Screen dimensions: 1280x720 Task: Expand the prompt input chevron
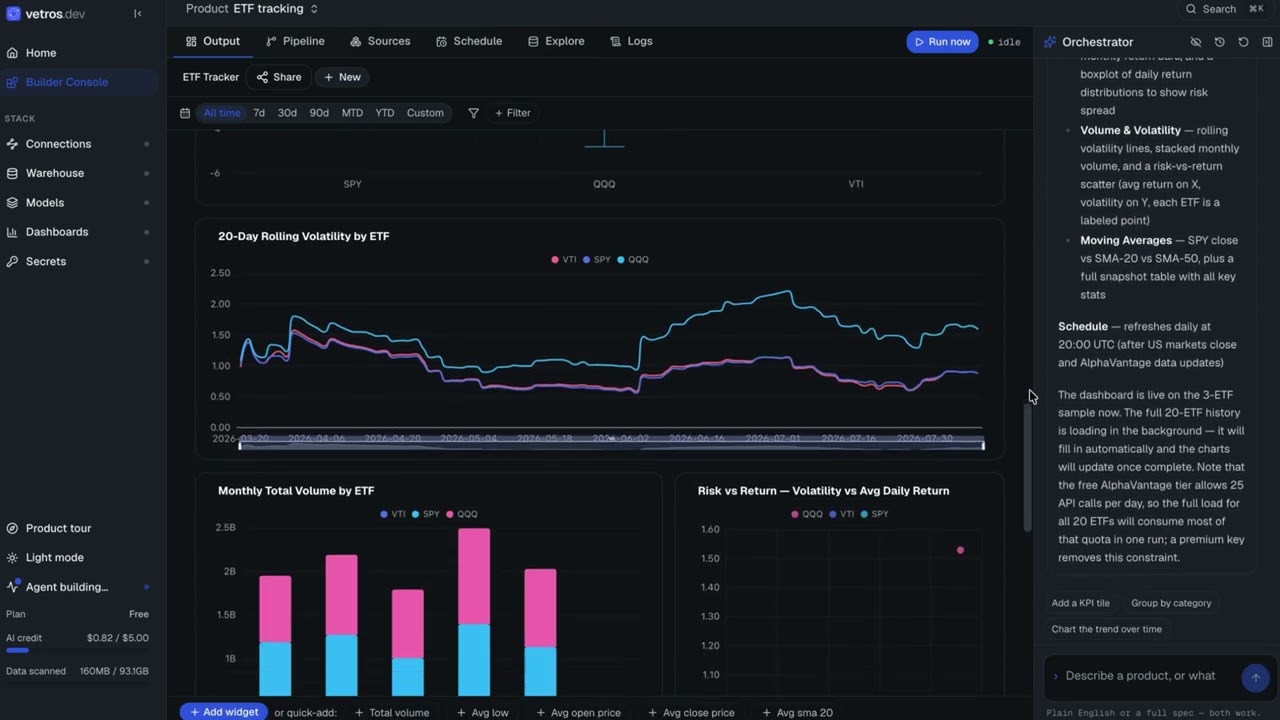(x=1055, y=677)
